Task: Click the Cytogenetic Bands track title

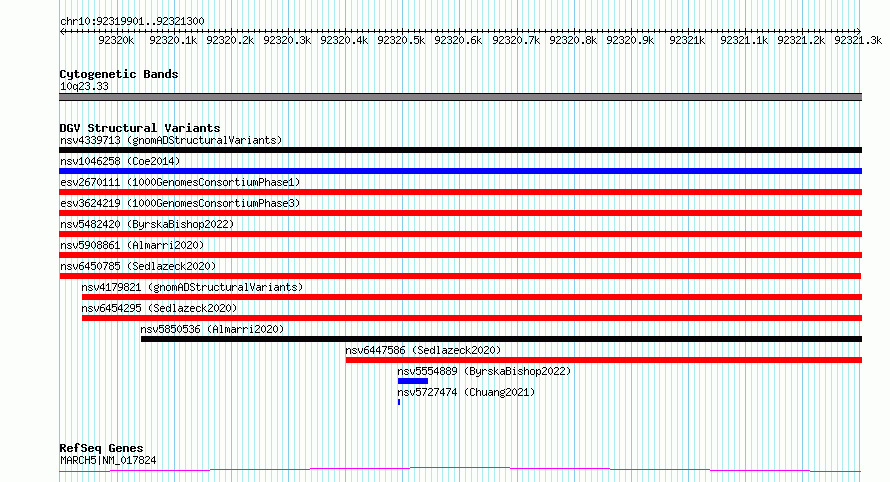Action: point(119,74)
